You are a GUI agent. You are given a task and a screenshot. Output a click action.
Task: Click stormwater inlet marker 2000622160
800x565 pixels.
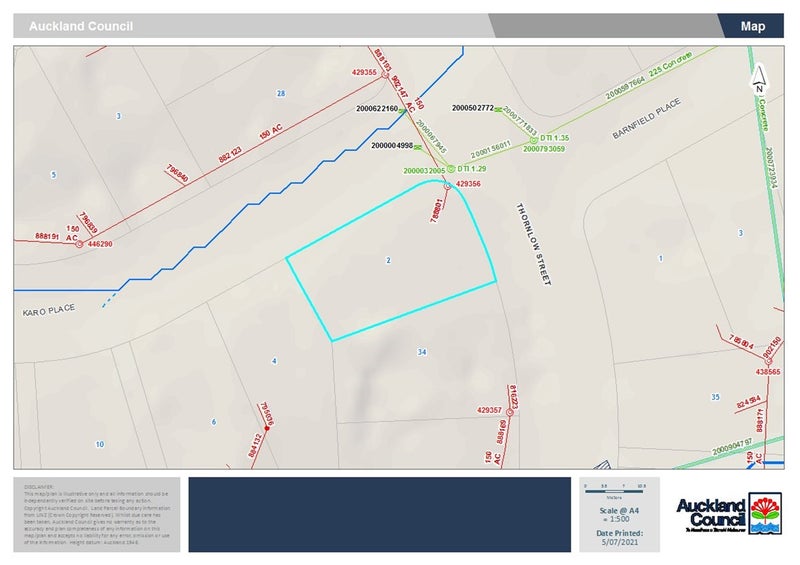pyautogui.click(x=403, y=109)
